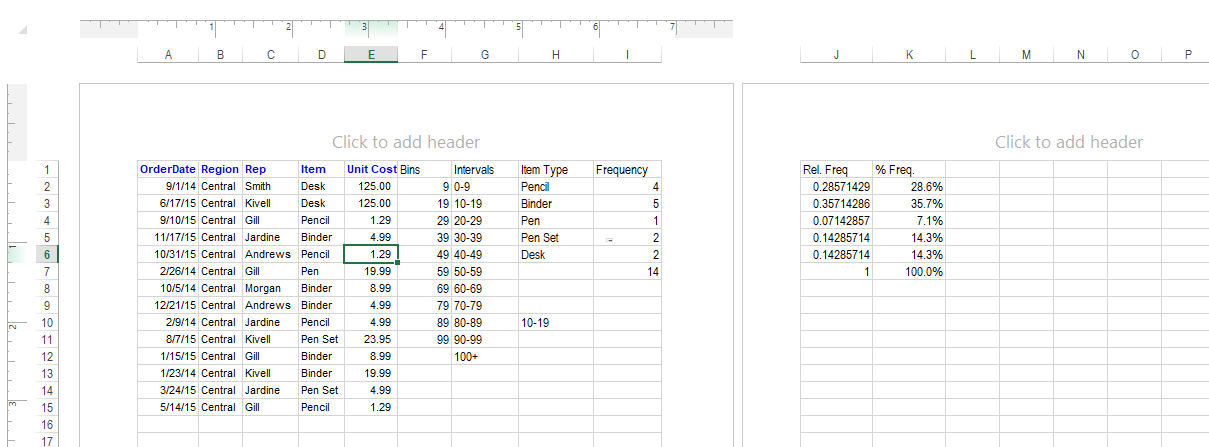The image size is (1209, 447).
Task: Select column P header
Action: pyautogui.click(x=1188, y=55)
